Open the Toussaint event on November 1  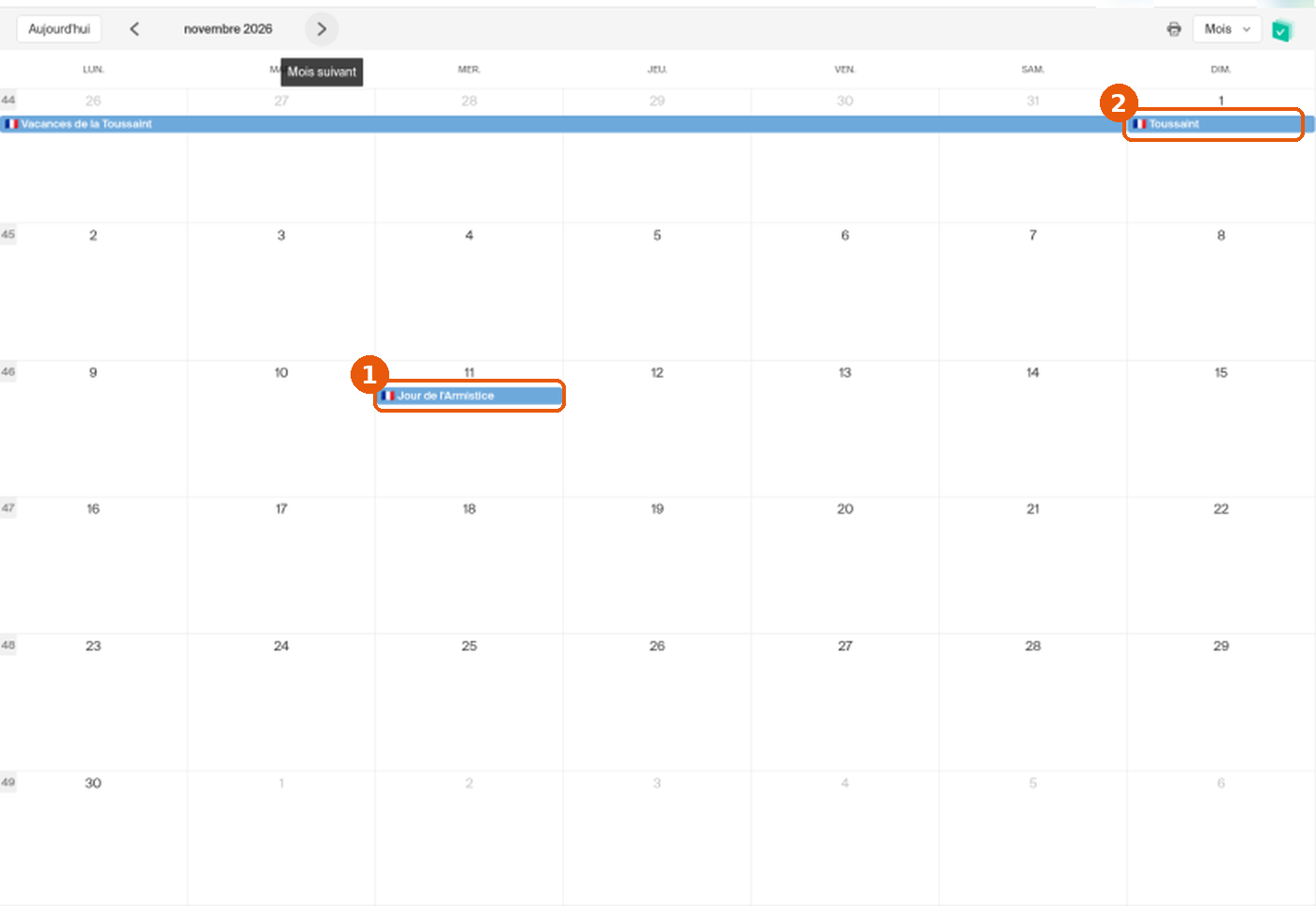tap(1221, 124)
